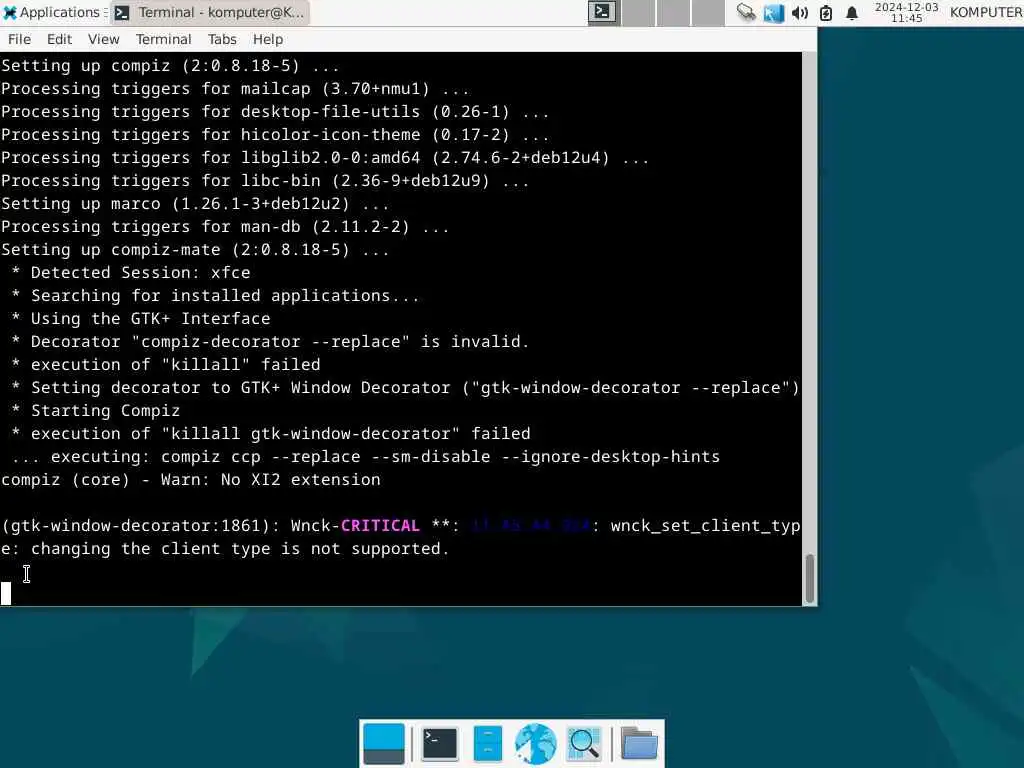Click the blue cursor tray icon
Screen dimensions: 1024x768
coord(773,12)
